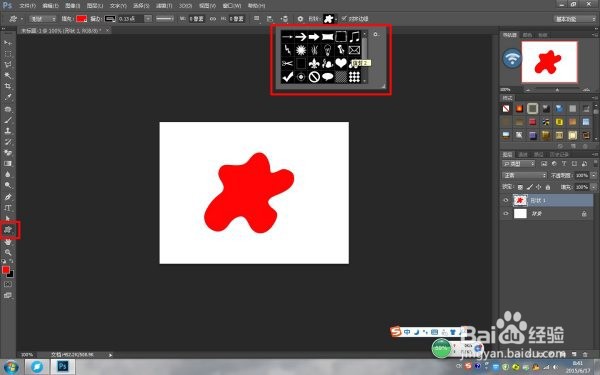Open the layer blend mode dropdown
Image resolution: width=600 pixels, height=375 pixels.
524,175
